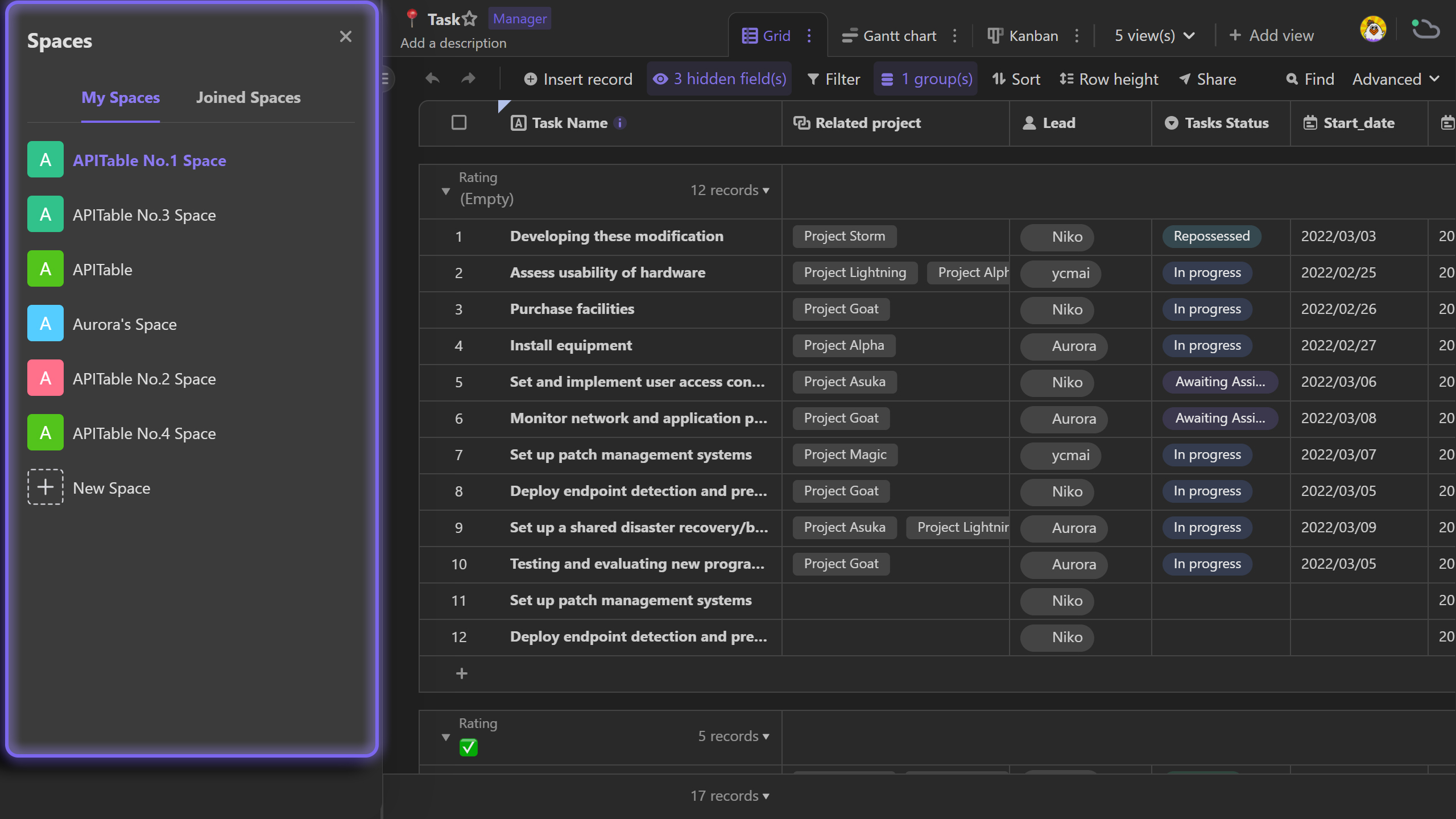Open Kanban view options dots
This screenshot has height=819, width=1456.
point(1077,36)
